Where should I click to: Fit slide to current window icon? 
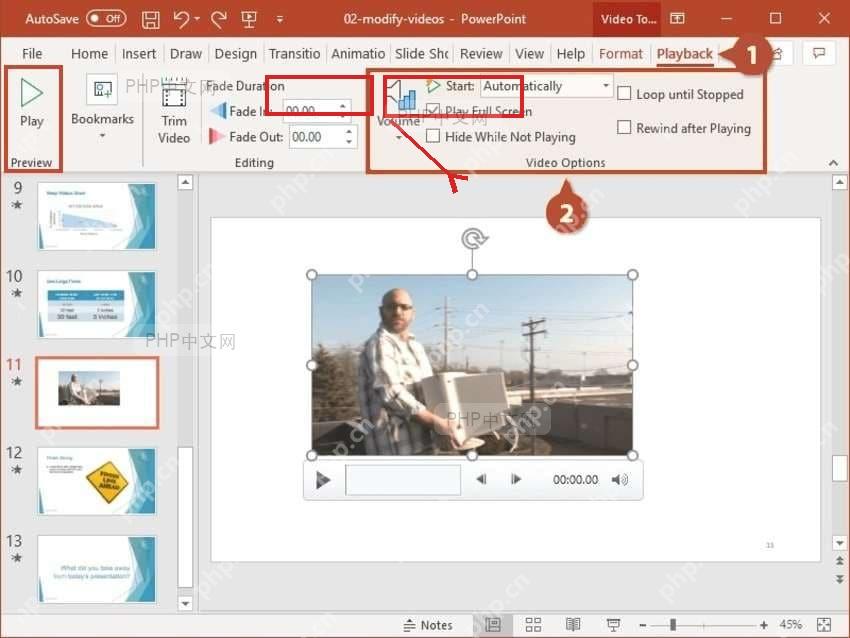coord(824,625)
